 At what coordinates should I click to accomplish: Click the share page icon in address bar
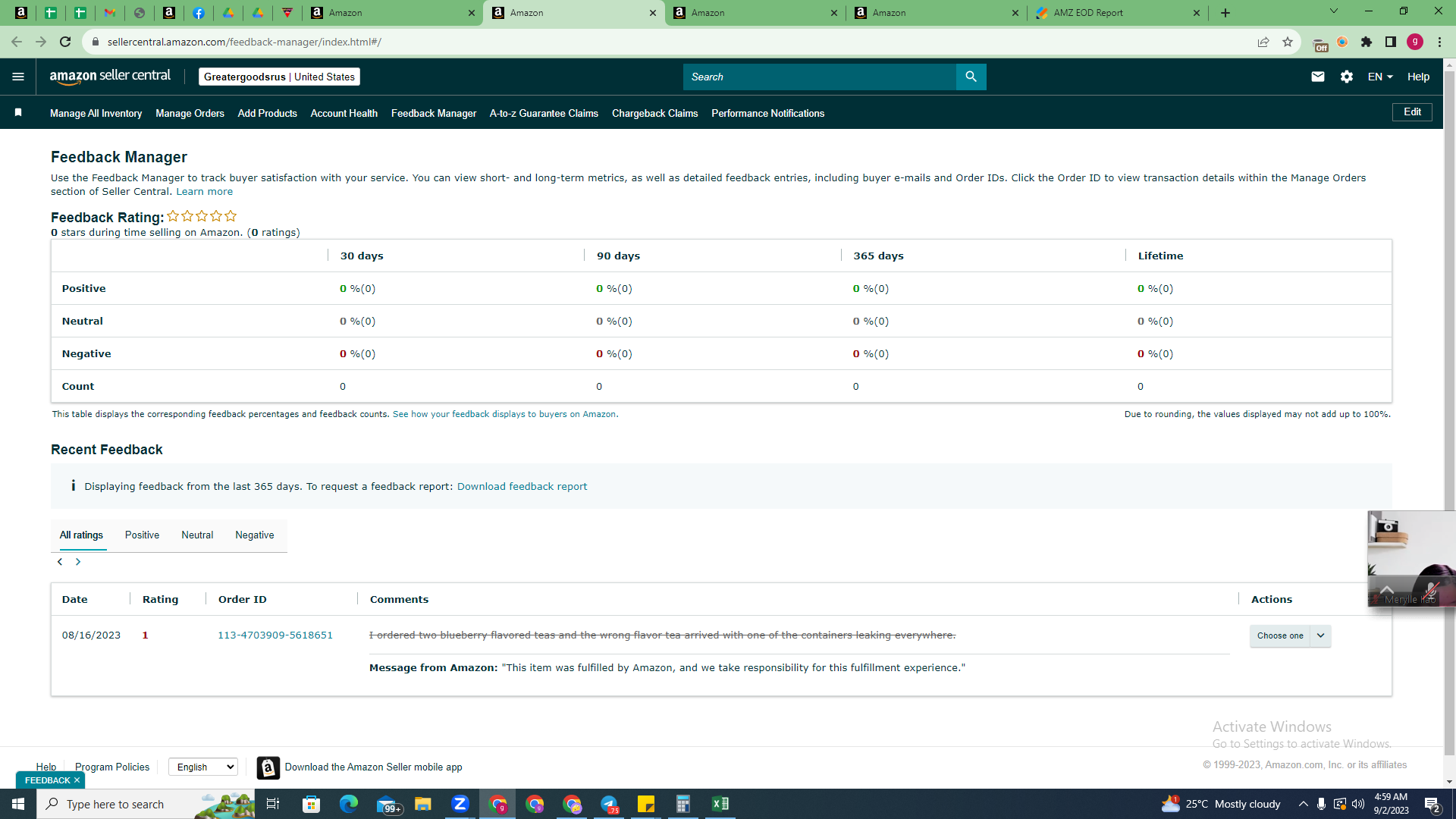click(1263, 42)
